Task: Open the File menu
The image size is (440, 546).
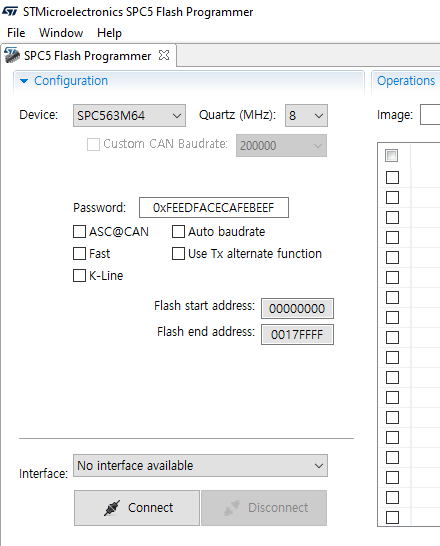Action: click(x=16, y=33)
